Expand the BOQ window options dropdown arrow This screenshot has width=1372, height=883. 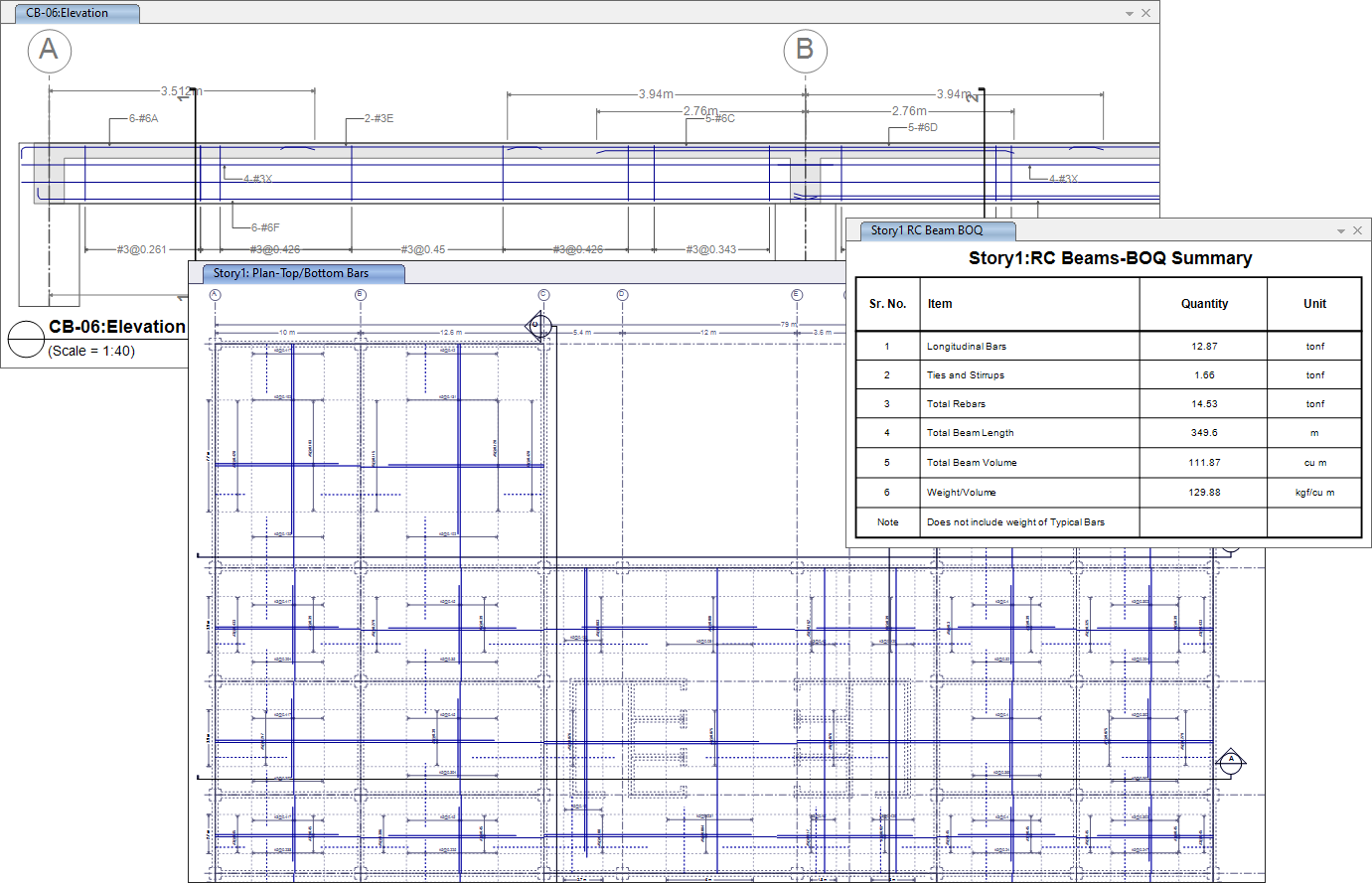tap(1341, 231)
